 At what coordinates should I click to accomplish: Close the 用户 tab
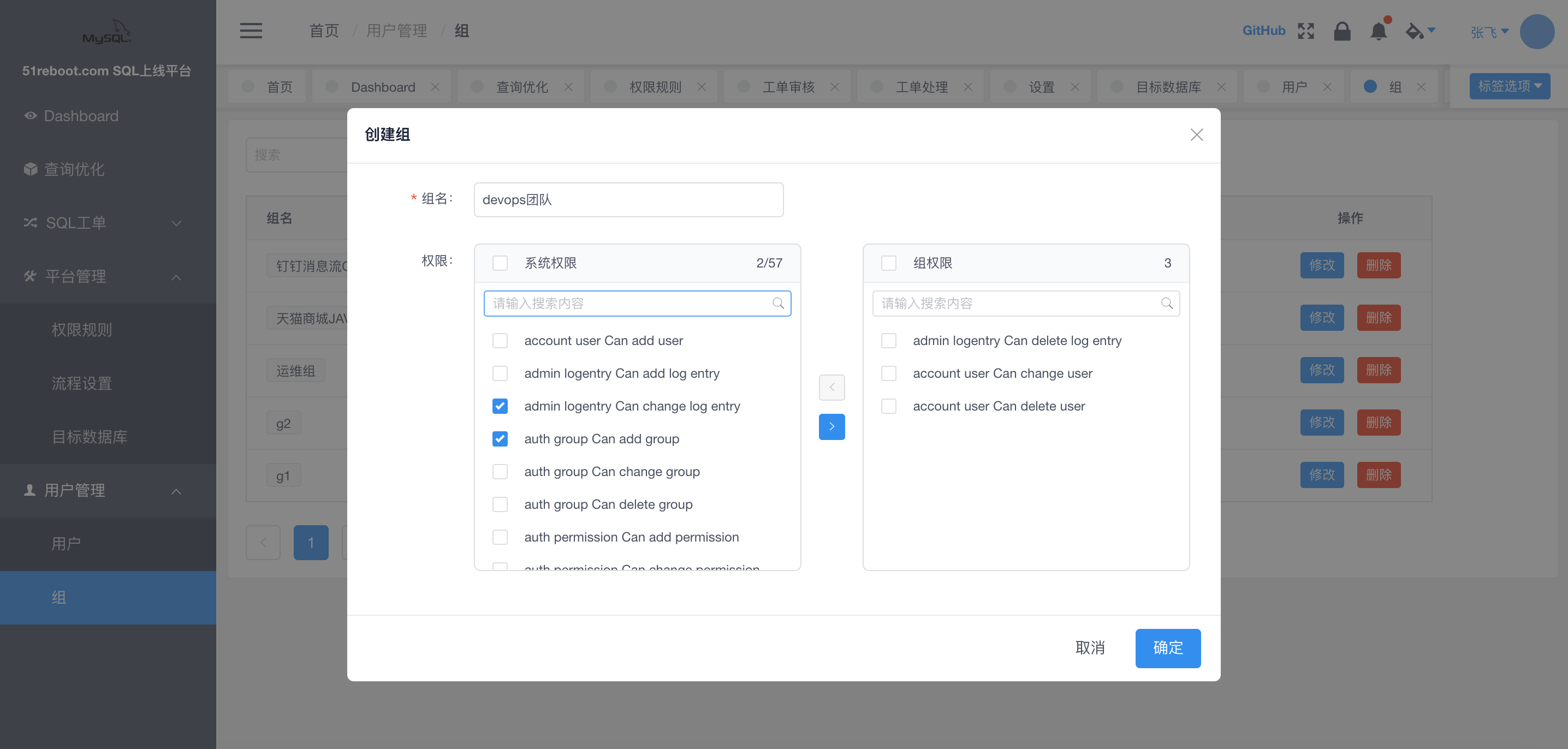pos(1327,87)
